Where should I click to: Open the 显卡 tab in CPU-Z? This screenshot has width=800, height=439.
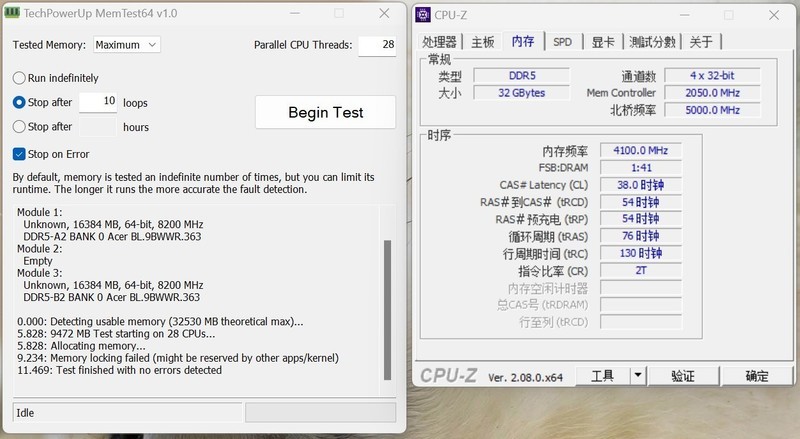[x=603, y=42]
